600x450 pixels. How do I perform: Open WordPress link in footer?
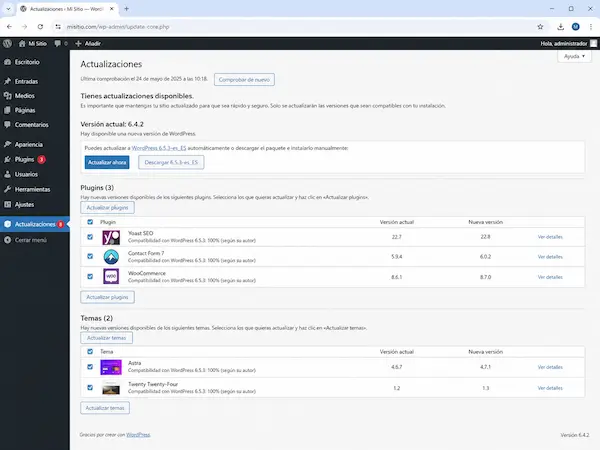(x=138, y=435)
